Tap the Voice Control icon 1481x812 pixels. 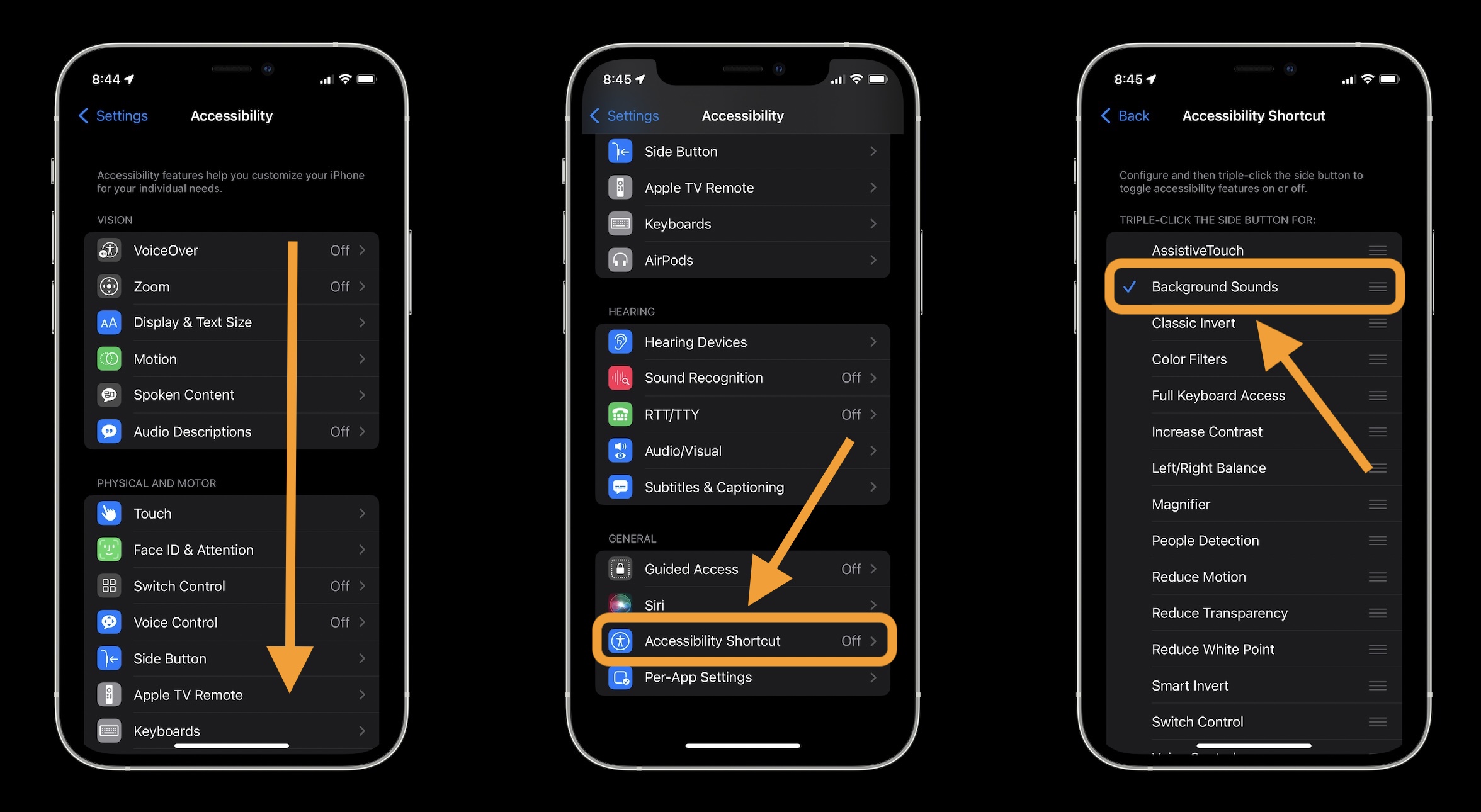[109, 621]
